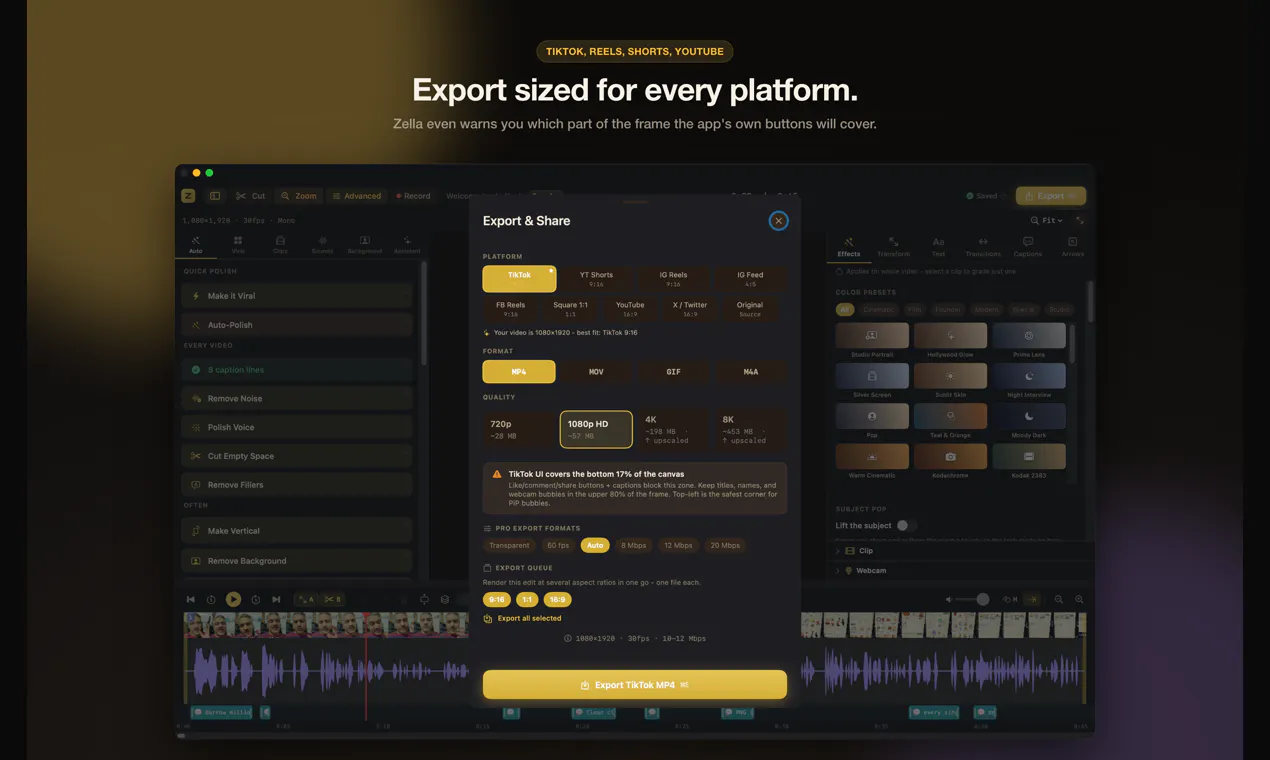Pick YouTube 16:9 platform

click(630, 309)
